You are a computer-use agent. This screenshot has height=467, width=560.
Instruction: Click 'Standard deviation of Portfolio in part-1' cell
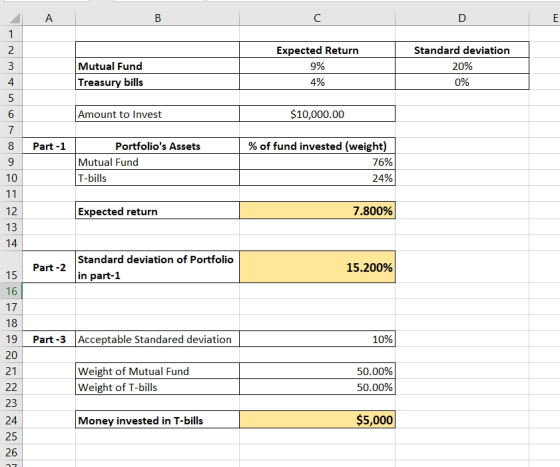pyautogui.click(x=158, y=267)
